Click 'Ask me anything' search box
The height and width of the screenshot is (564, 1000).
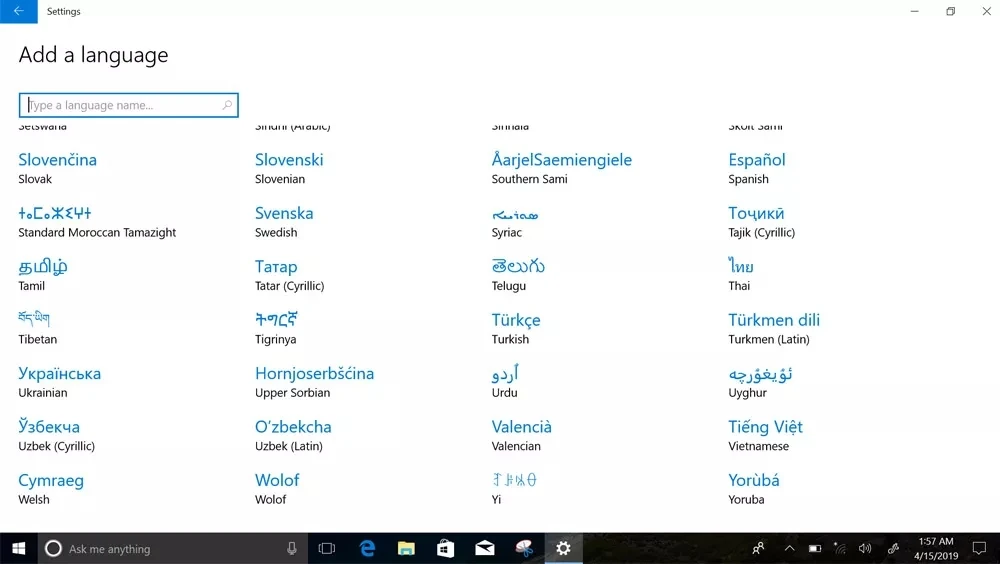tap(173, 549)
